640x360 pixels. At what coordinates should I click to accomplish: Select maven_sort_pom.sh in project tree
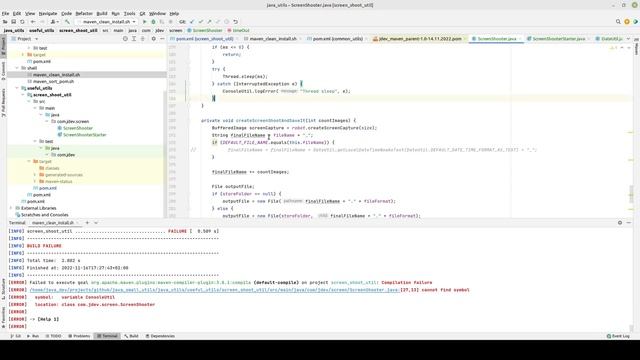point(53,81)
